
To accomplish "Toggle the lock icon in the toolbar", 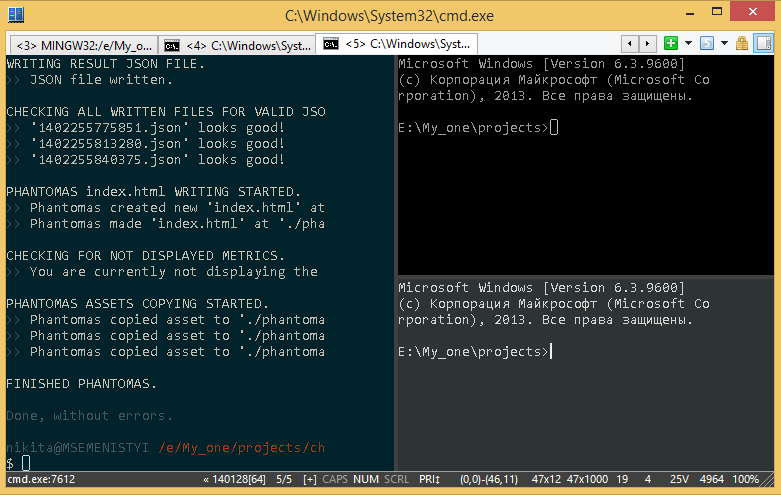I will [x=742, y=43].
